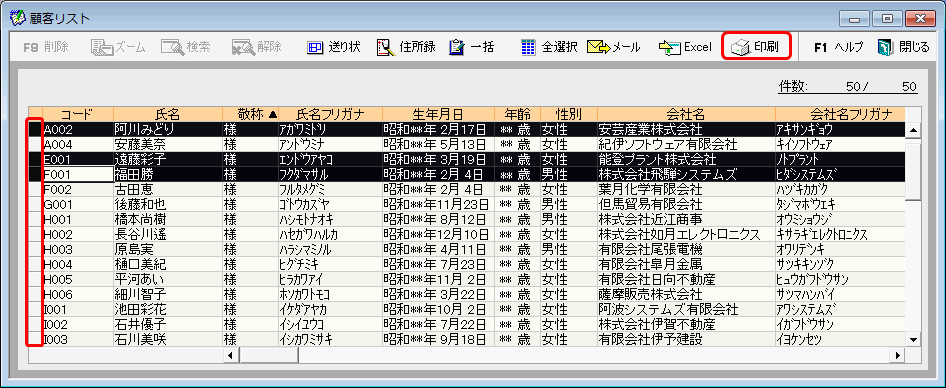The height and width of the screenshot is (388, 946).
Task: Click the horizontal scrollbar thumb
Action: point(269,355)
